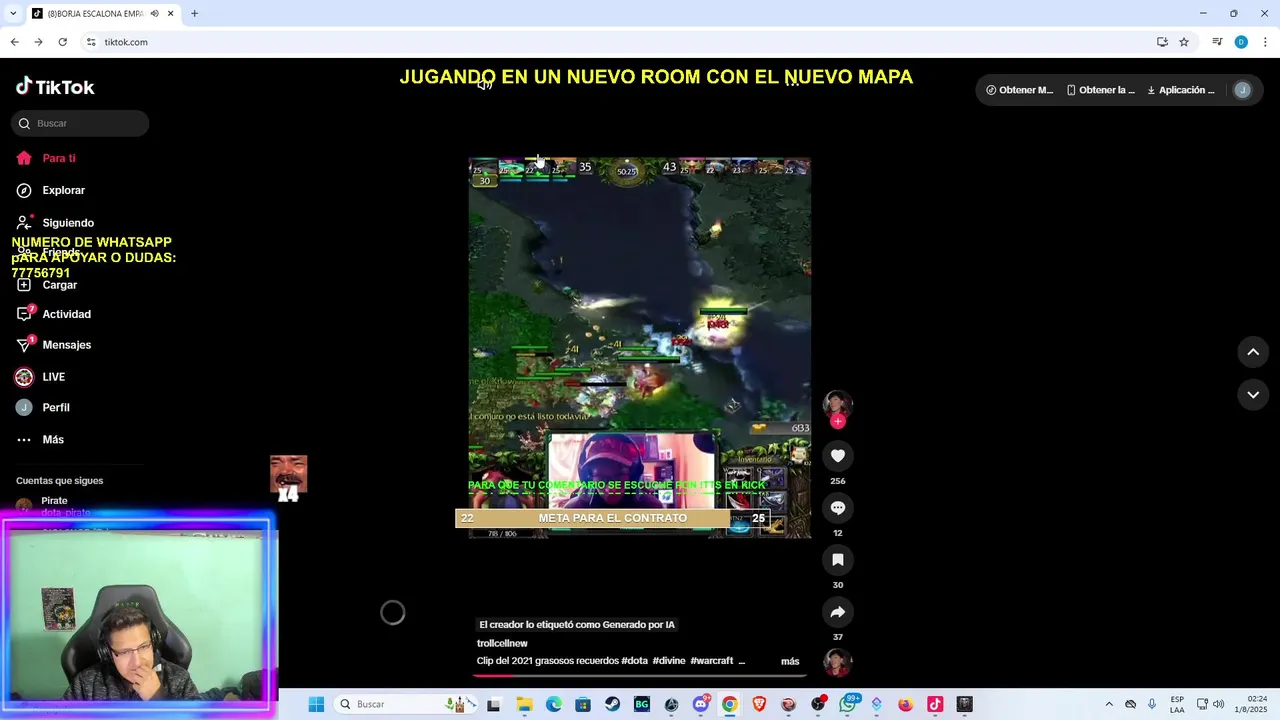Close the BORJA ESCALONA browser tab
This screenshot has height=720, width=1280.
171,14
